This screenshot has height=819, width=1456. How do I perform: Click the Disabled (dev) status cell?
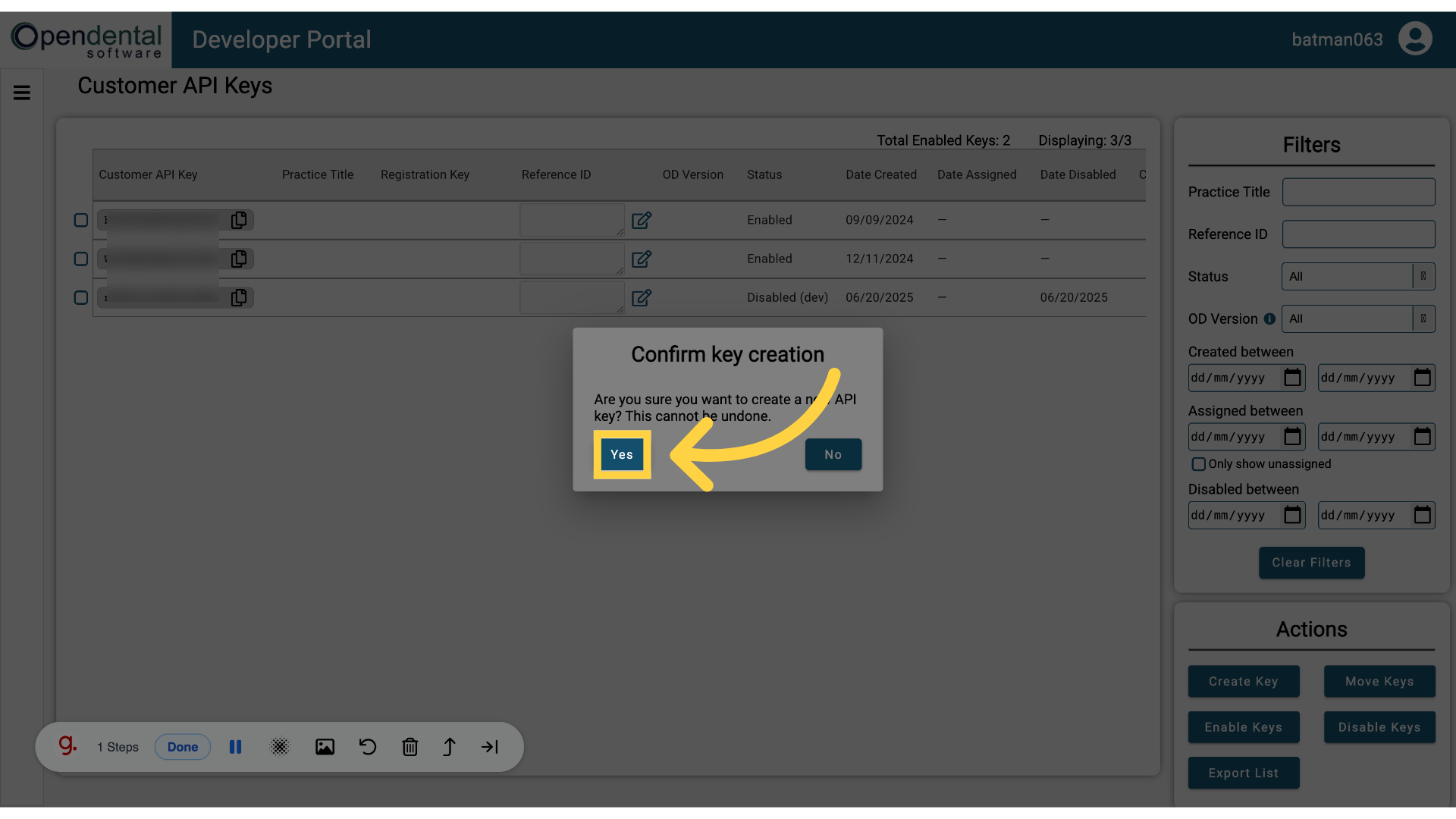click(x=787, y=297)
